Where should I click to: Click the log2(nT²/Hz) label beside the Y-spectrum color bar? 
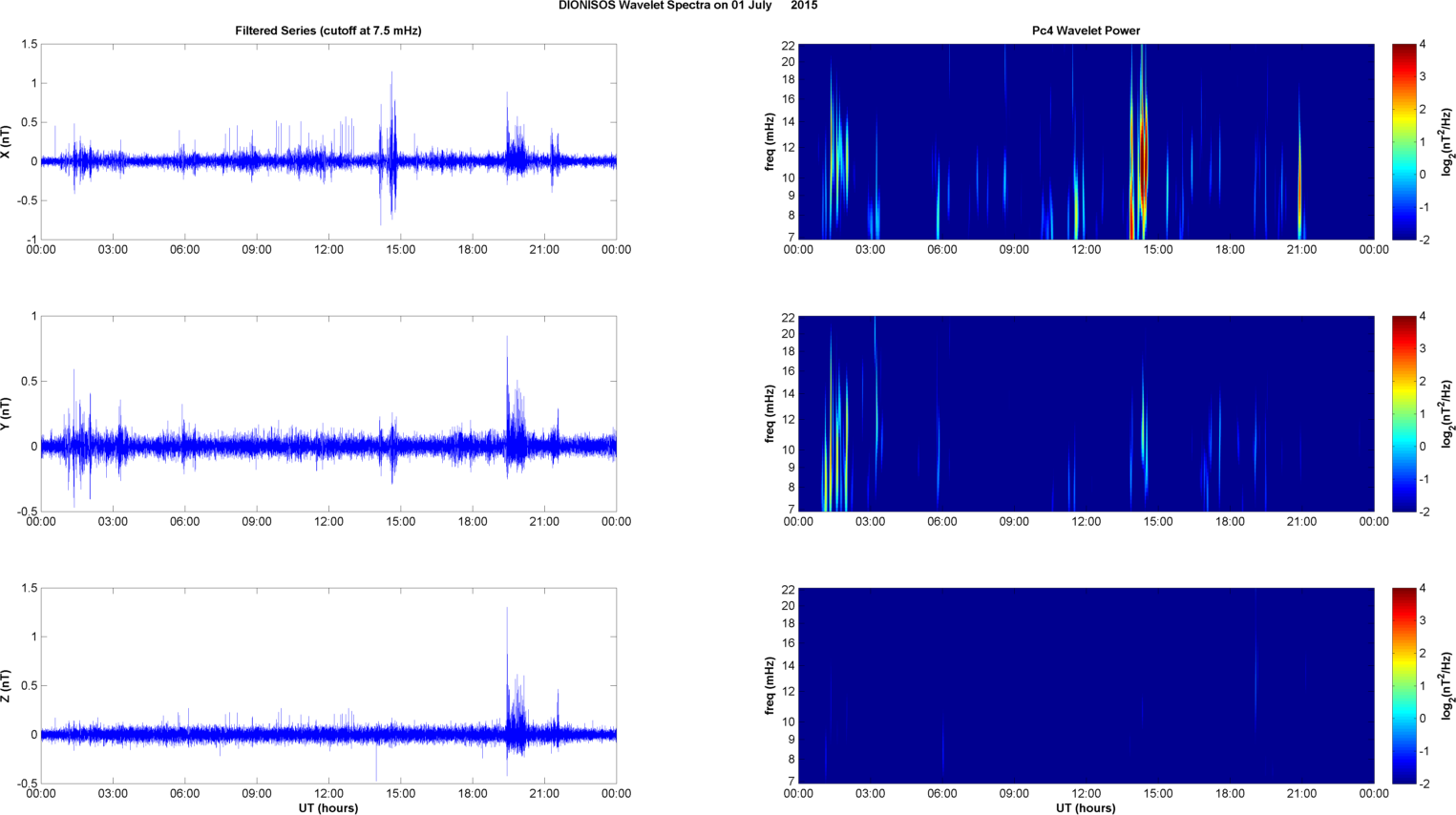point(1447,414)
